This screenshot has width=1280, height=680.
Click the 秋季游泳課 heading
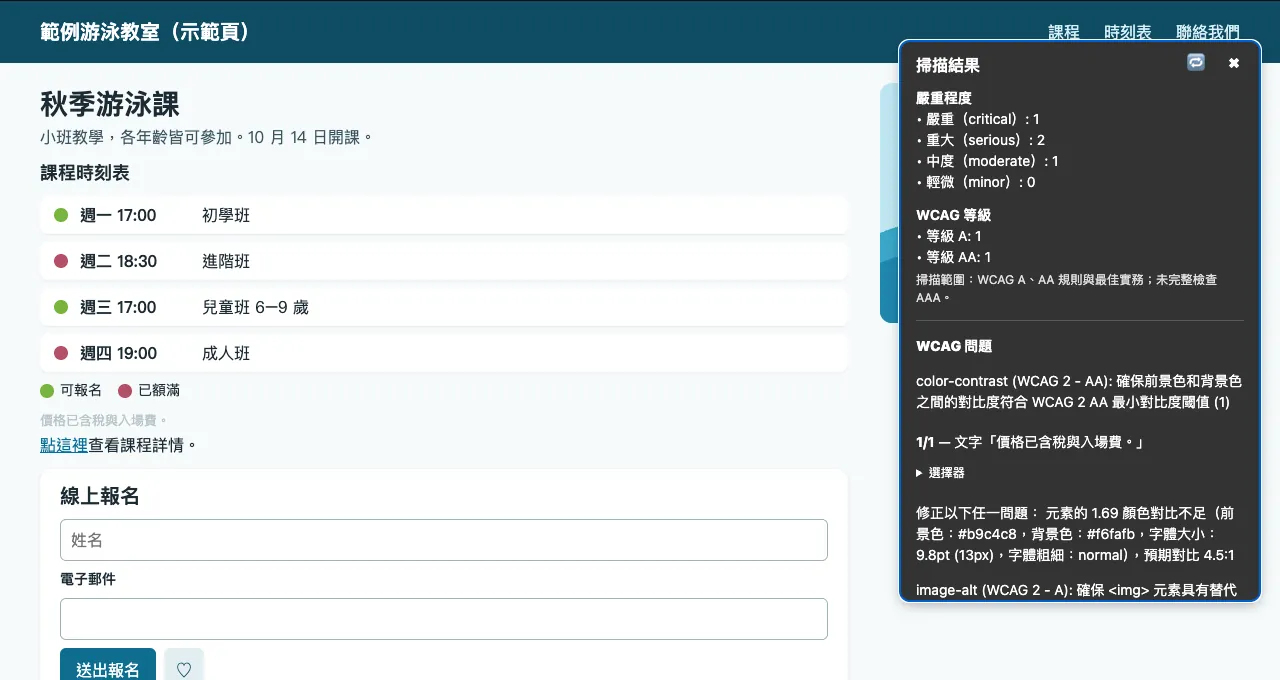[x=110, y=104]
